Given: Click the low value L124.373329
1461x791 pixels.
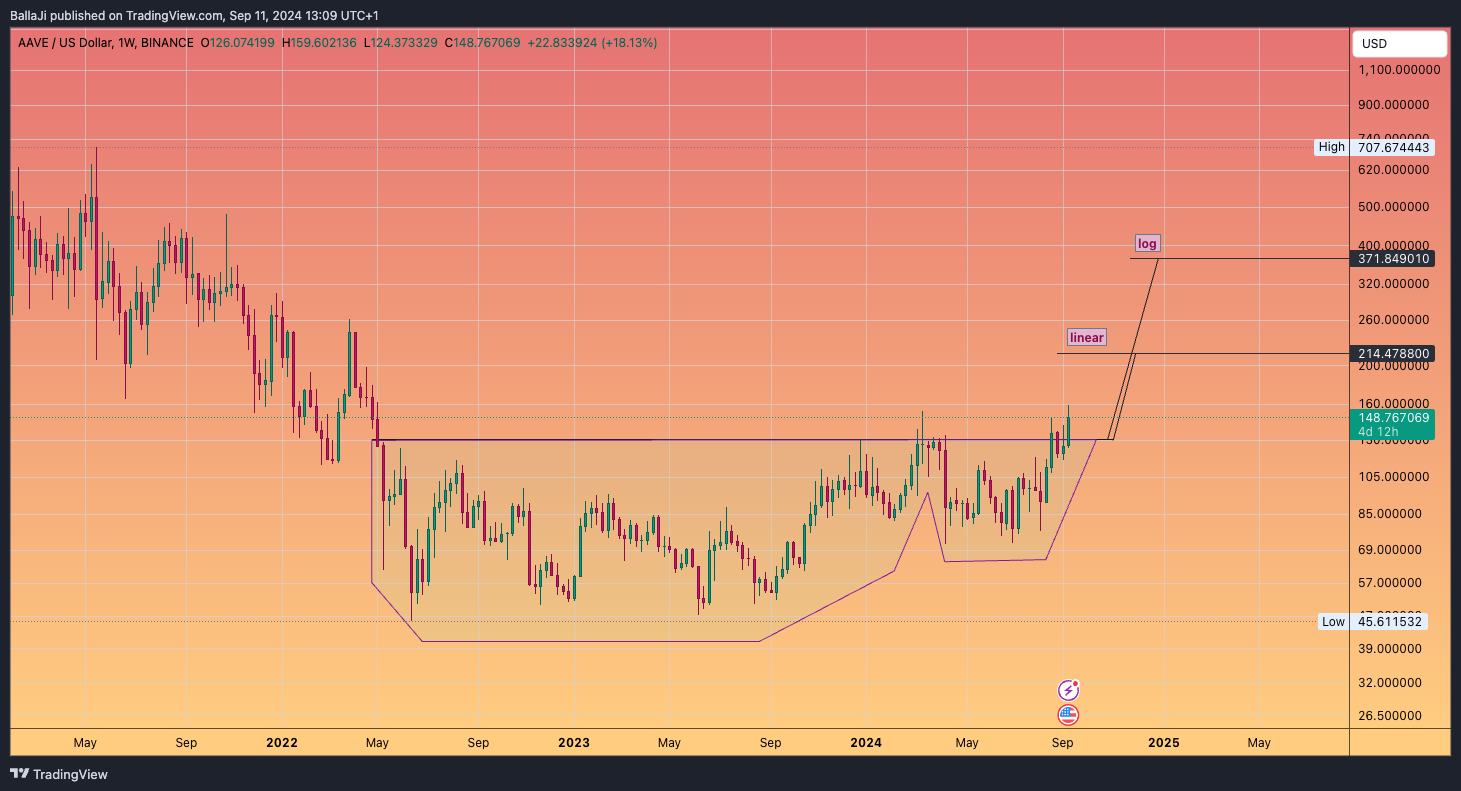Looking at the screenshot, I should point(401,43).
